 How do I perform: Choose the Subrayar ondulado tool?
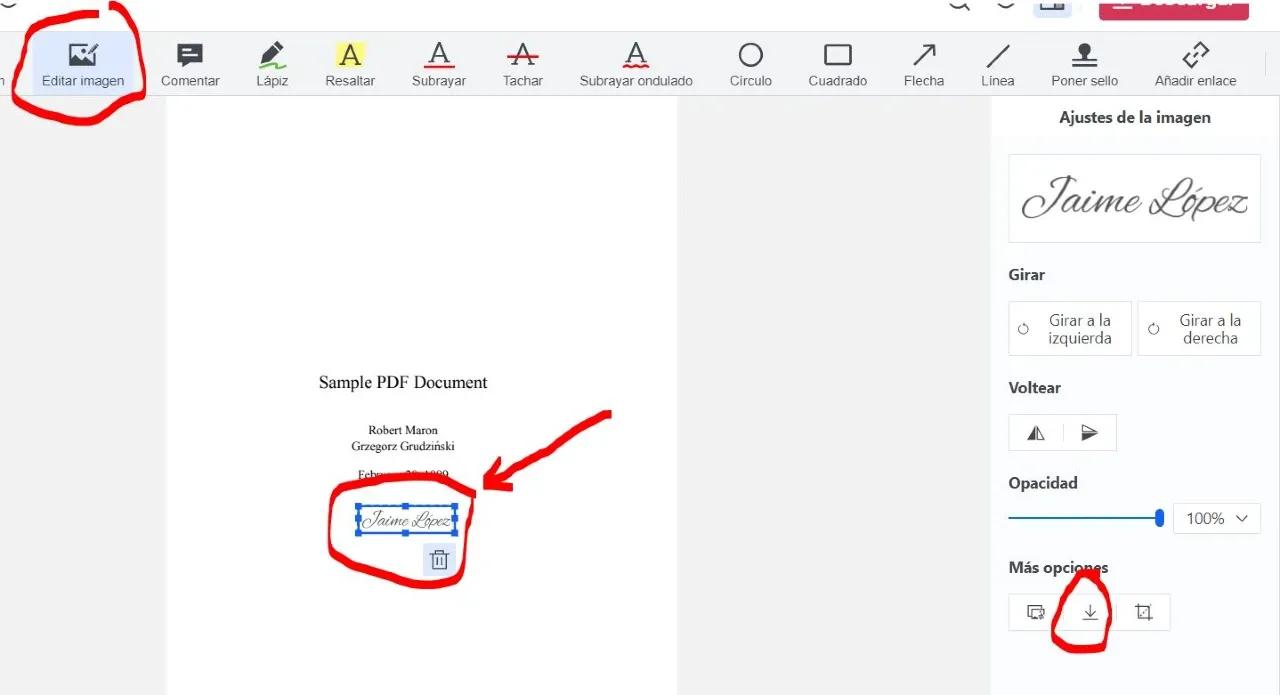coord(636,64)
